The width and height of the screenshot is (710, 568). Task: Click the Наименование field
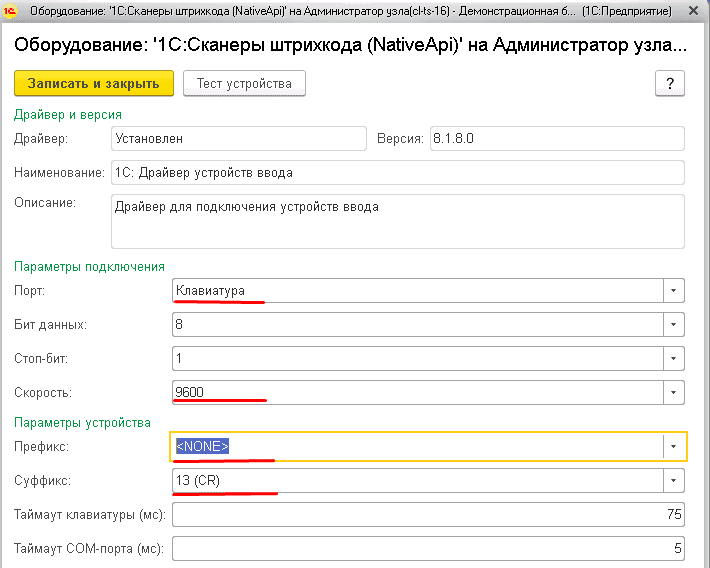coord(398,173)
